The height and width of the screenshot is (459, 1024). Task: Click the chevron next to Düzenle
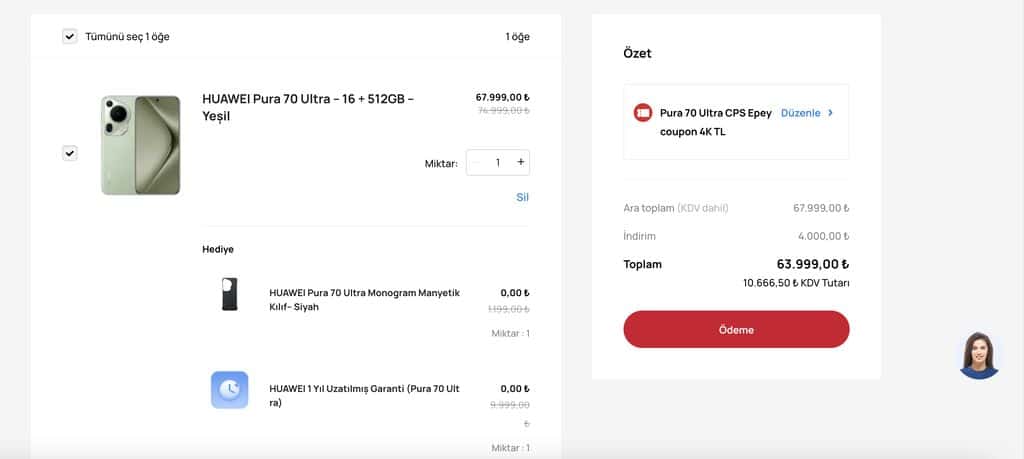click(830, 113)
